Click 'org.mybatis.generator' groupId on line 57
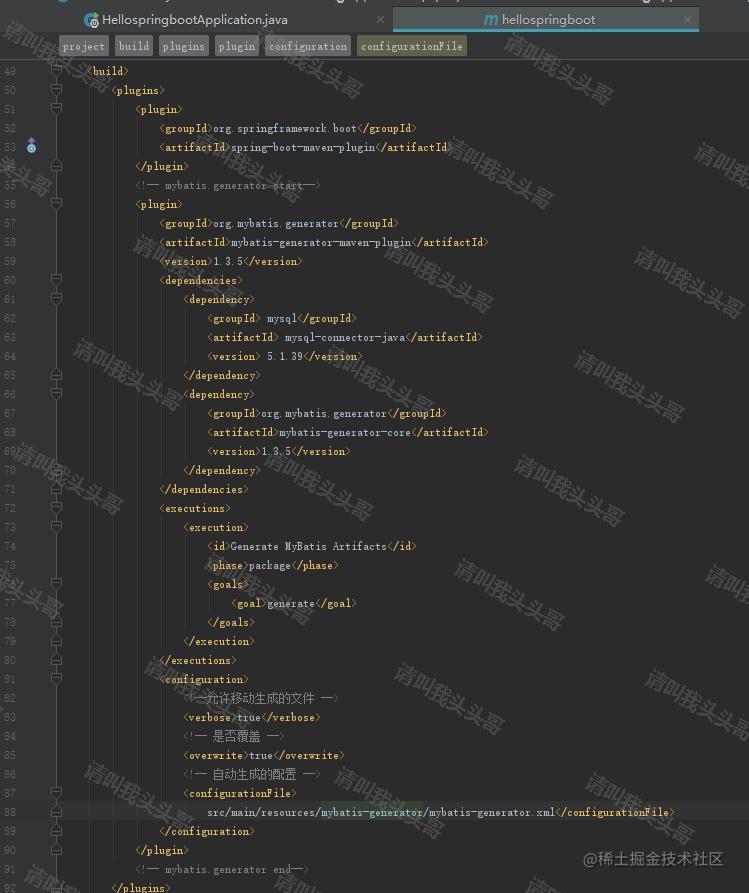This screenshot has width=749, height=893. coord(276,224)
